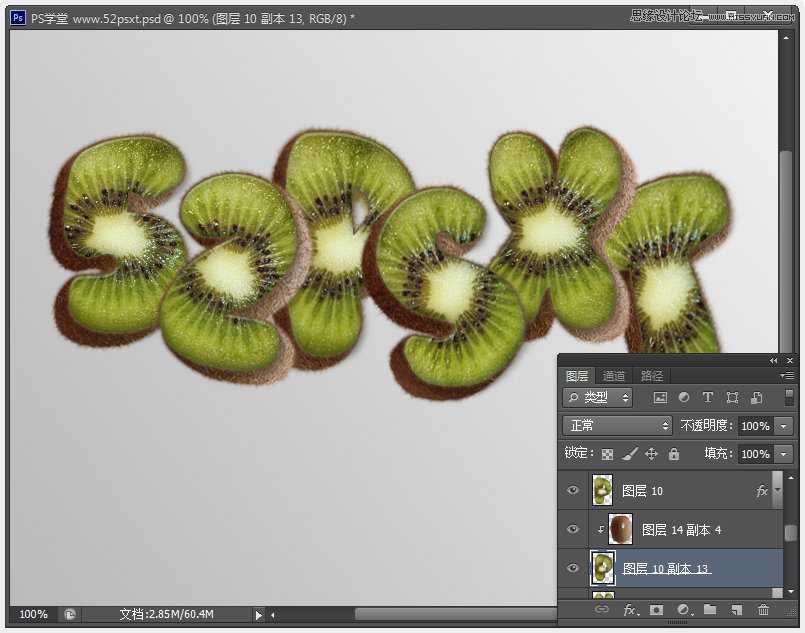This screenshot has width=805, height=633.
Task: Select layer named 图层 14 副本 4
Action: tap(681, 529)
